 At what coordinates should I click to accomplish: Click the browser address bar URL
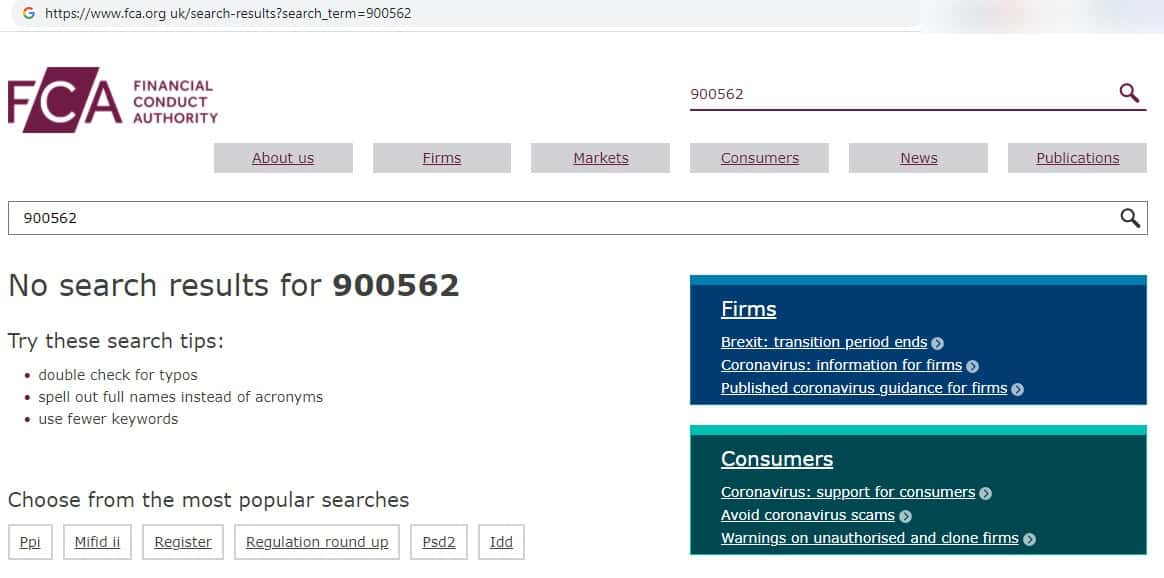click(228, 13)
